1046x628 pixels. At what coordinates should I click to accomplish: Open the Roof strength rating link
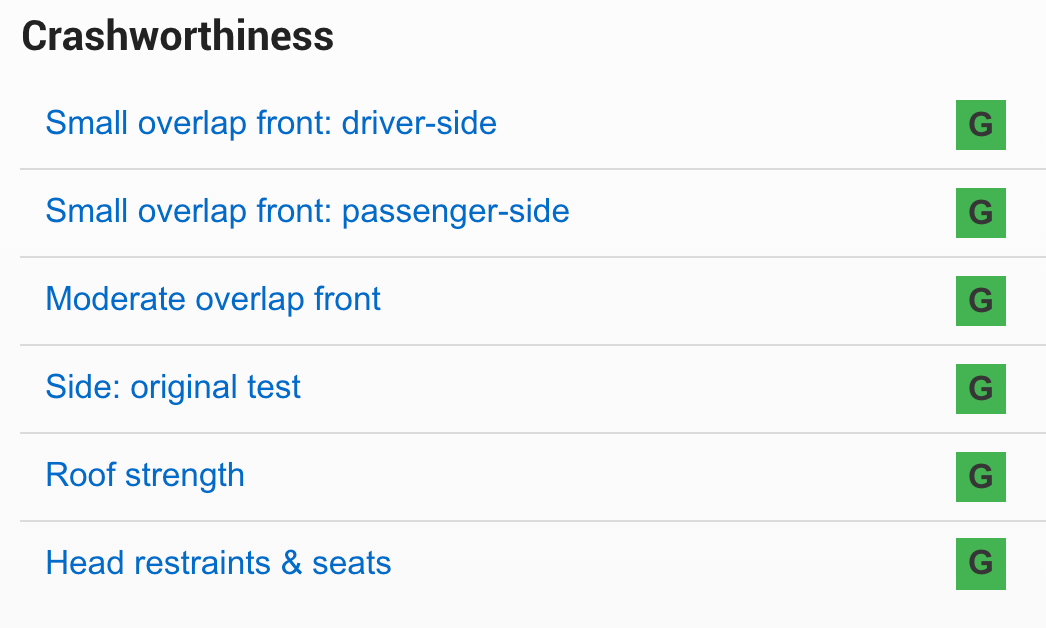click(x=145, y=475)
